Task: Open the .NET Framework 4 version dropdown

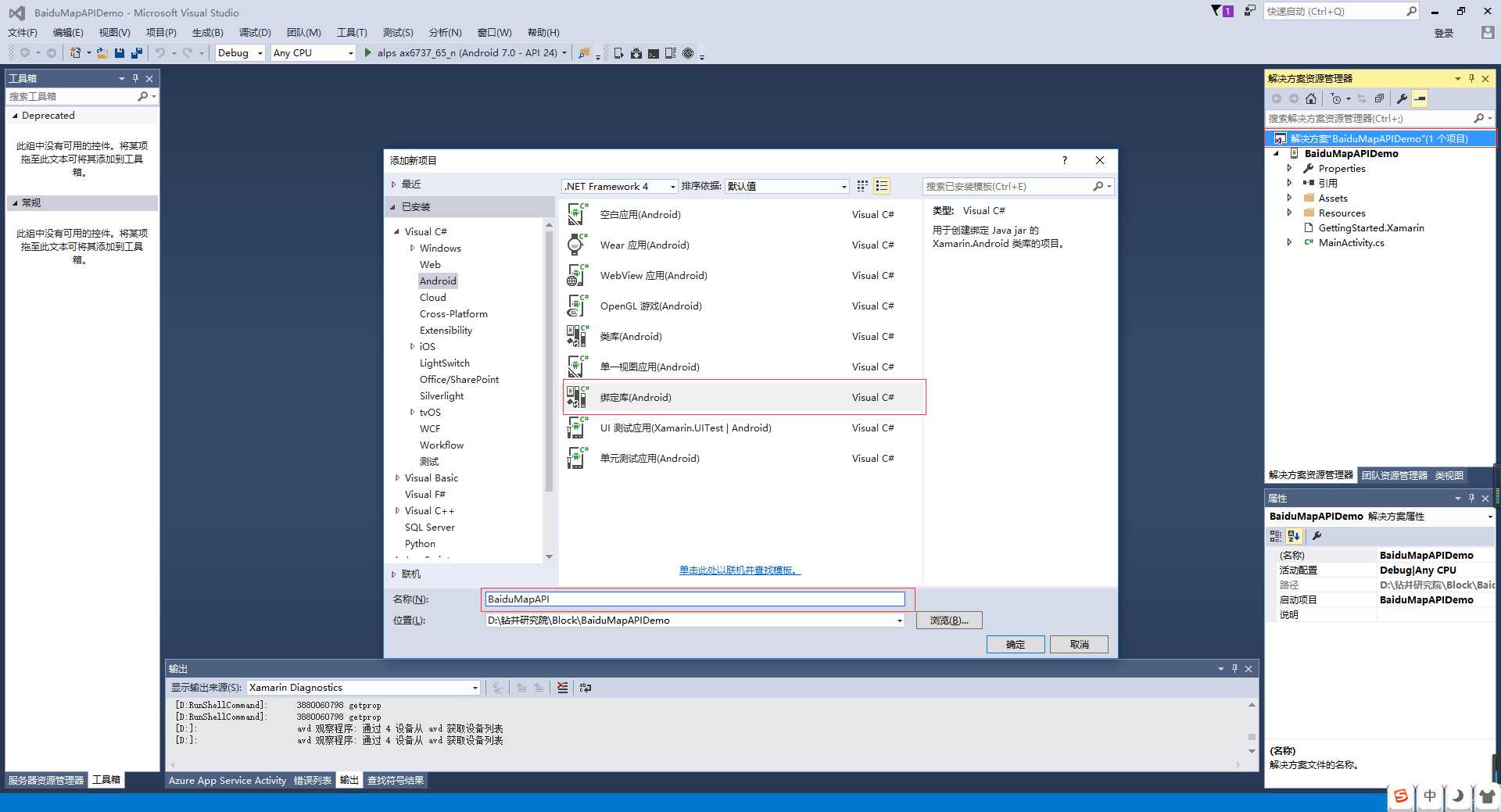Action: pos(619,186)
